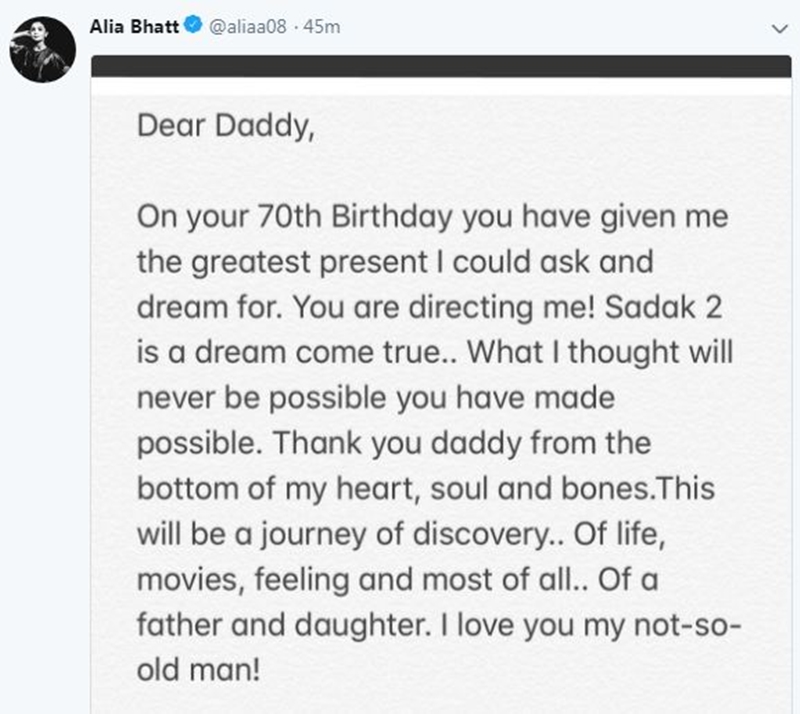Click the 'journey of discovery' text
This screenshot has width=800, height=714.
404,534
